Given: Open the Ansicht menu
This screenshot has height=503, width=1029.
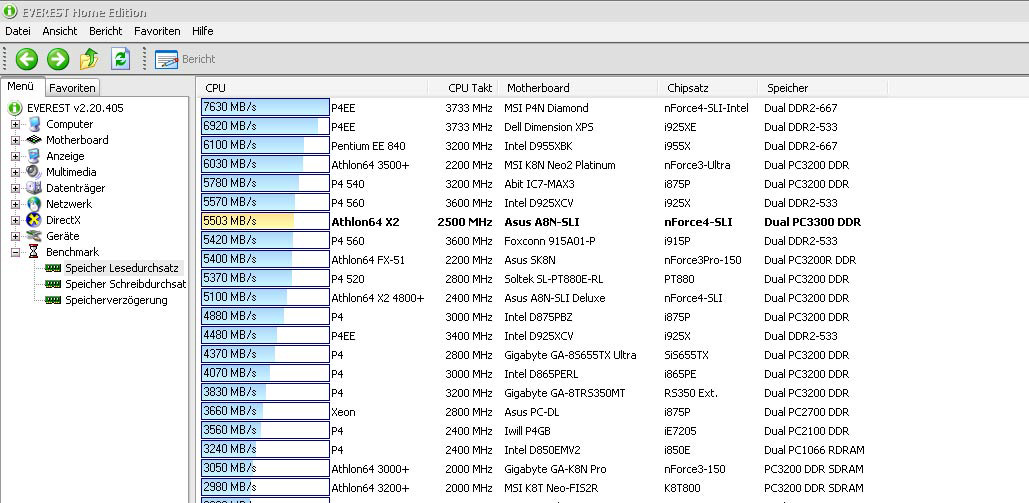Looking at the screenshot, I should [x=60, y=31].
